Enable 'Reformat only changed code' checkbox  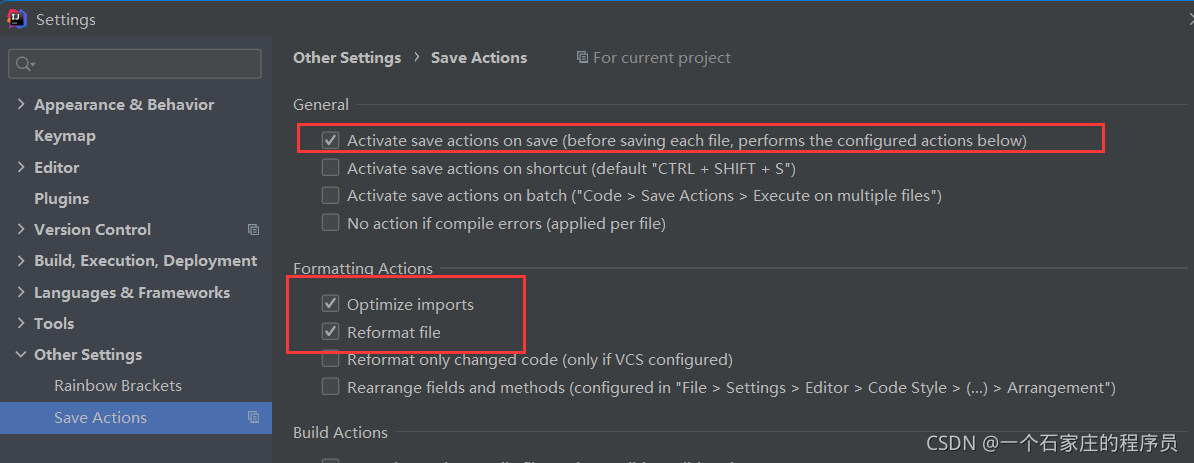tap(330, 359)
